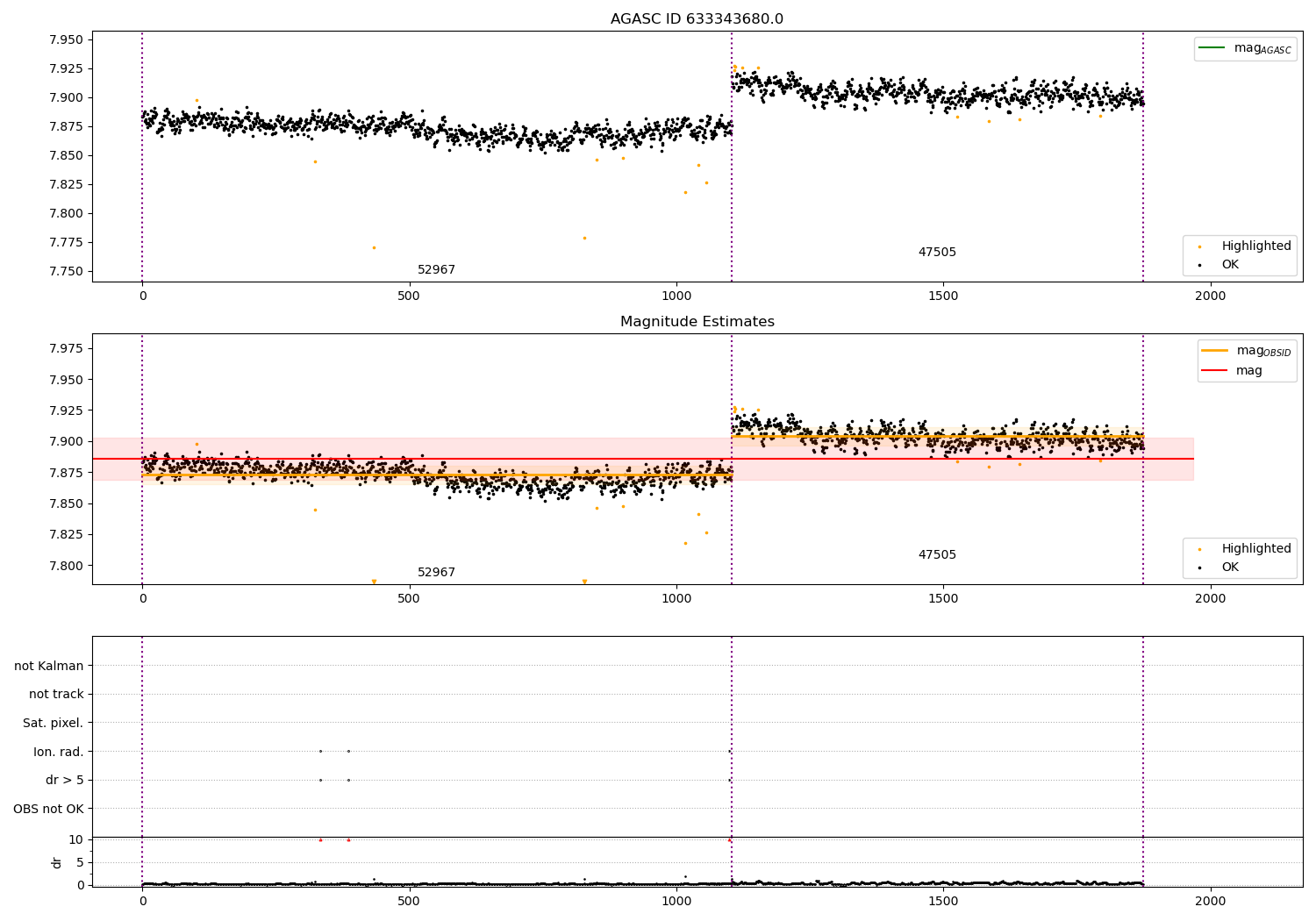Click the 52967 label in the middle plot
Image resolution: width=1316 pixels, height=921 pixels.
tap(436, 572)
